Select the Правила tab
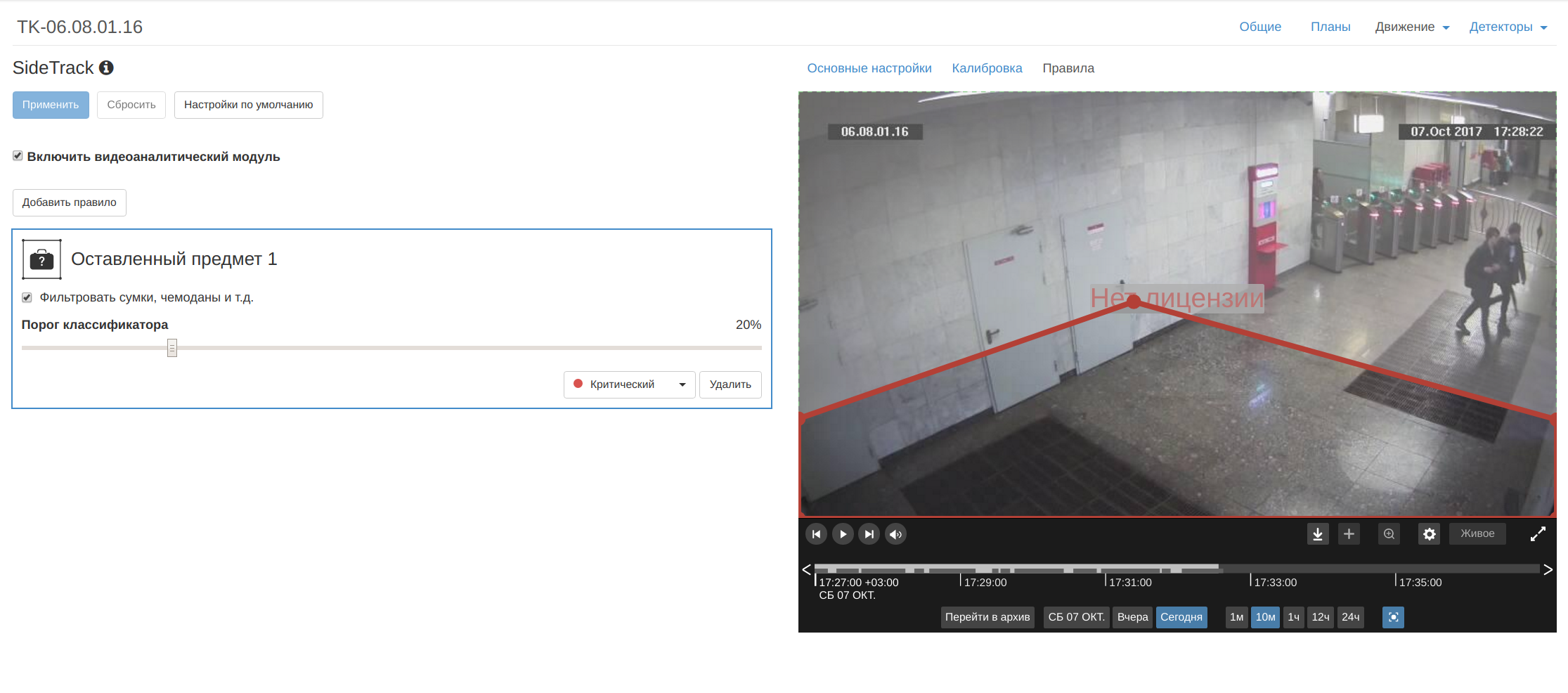The image size is (1568, 693). tap(1068, 68)
